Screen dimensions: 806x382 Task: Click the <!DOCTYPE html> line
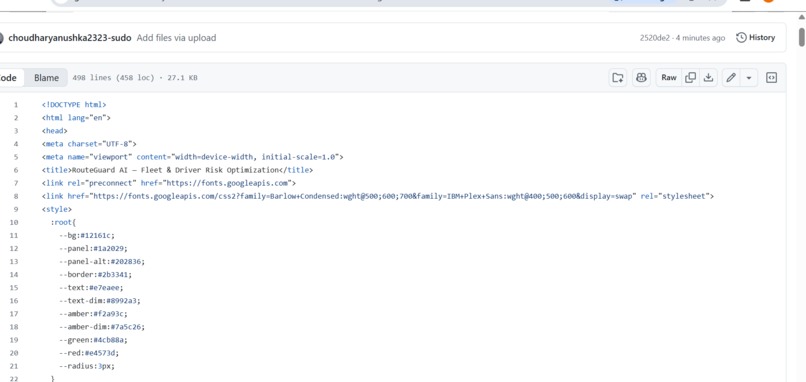[74, 105]
